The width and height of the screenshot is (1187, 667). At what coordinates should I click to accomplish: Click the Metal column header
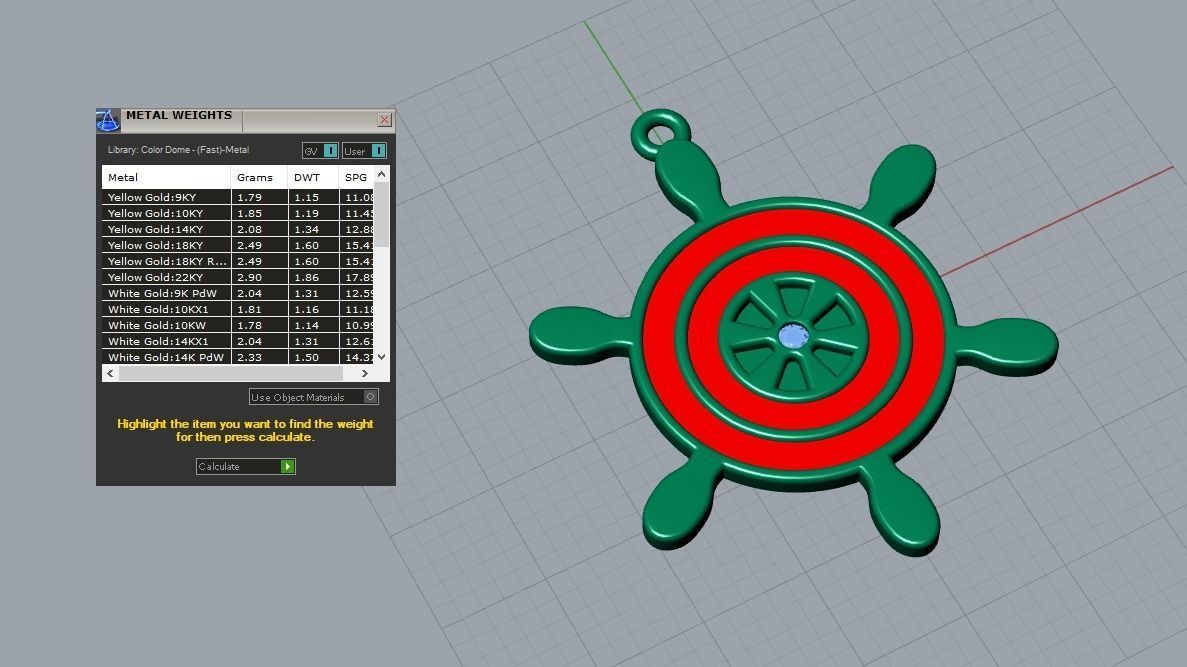[x=167, y=177]
